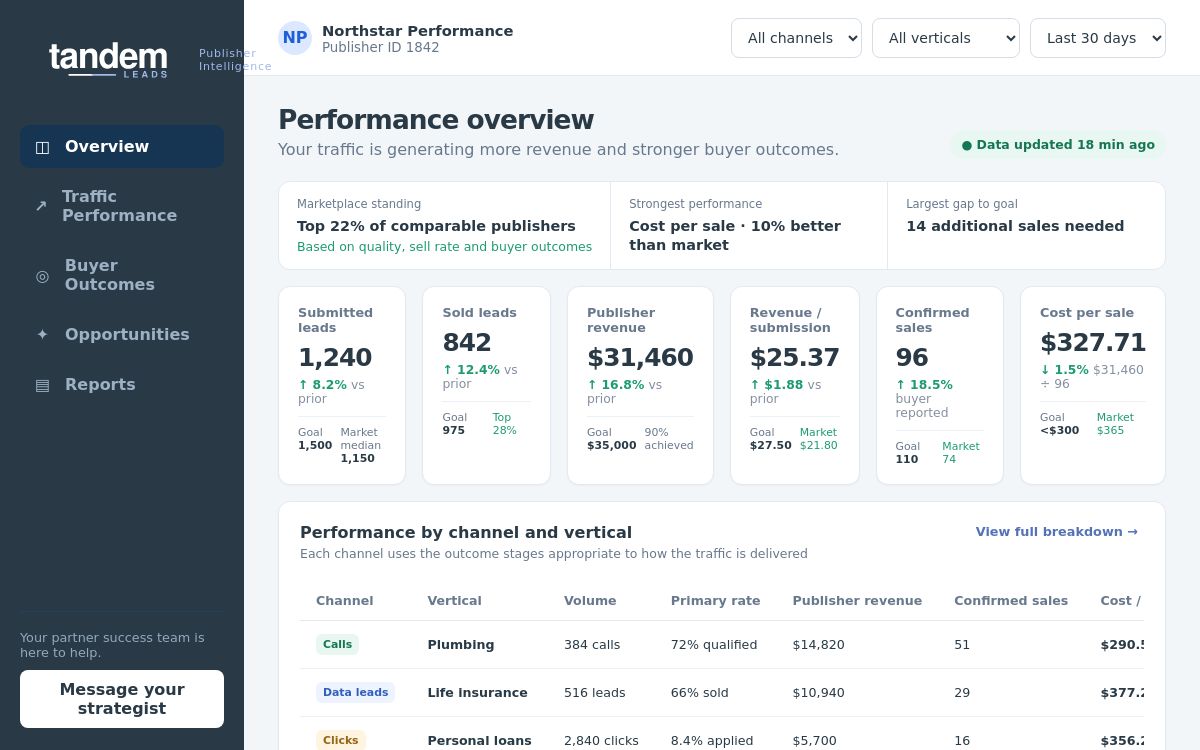The image size is (1200, 750).
Task: Click the $10,940 revenue cell
Action: click(819, 693)
